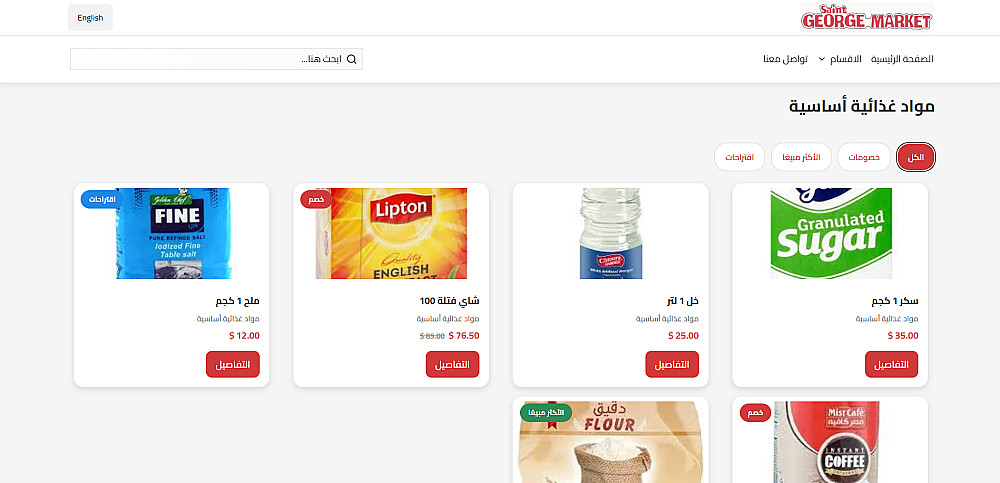The height and width of the screenshot is (483, 1000).
Task: Open the Granulated Sugar product image
Action: click(831, 233)
